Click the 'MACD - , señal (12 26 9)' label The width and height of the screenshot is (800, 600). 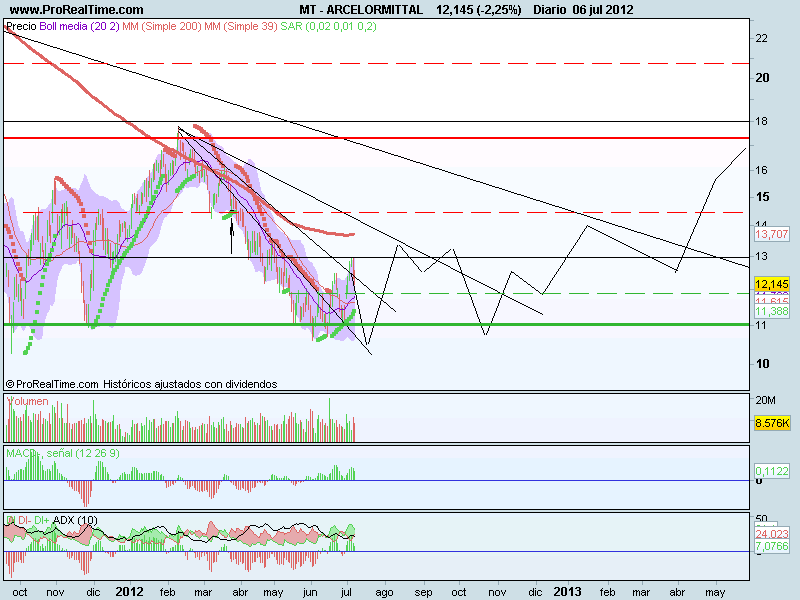point(63,453)
